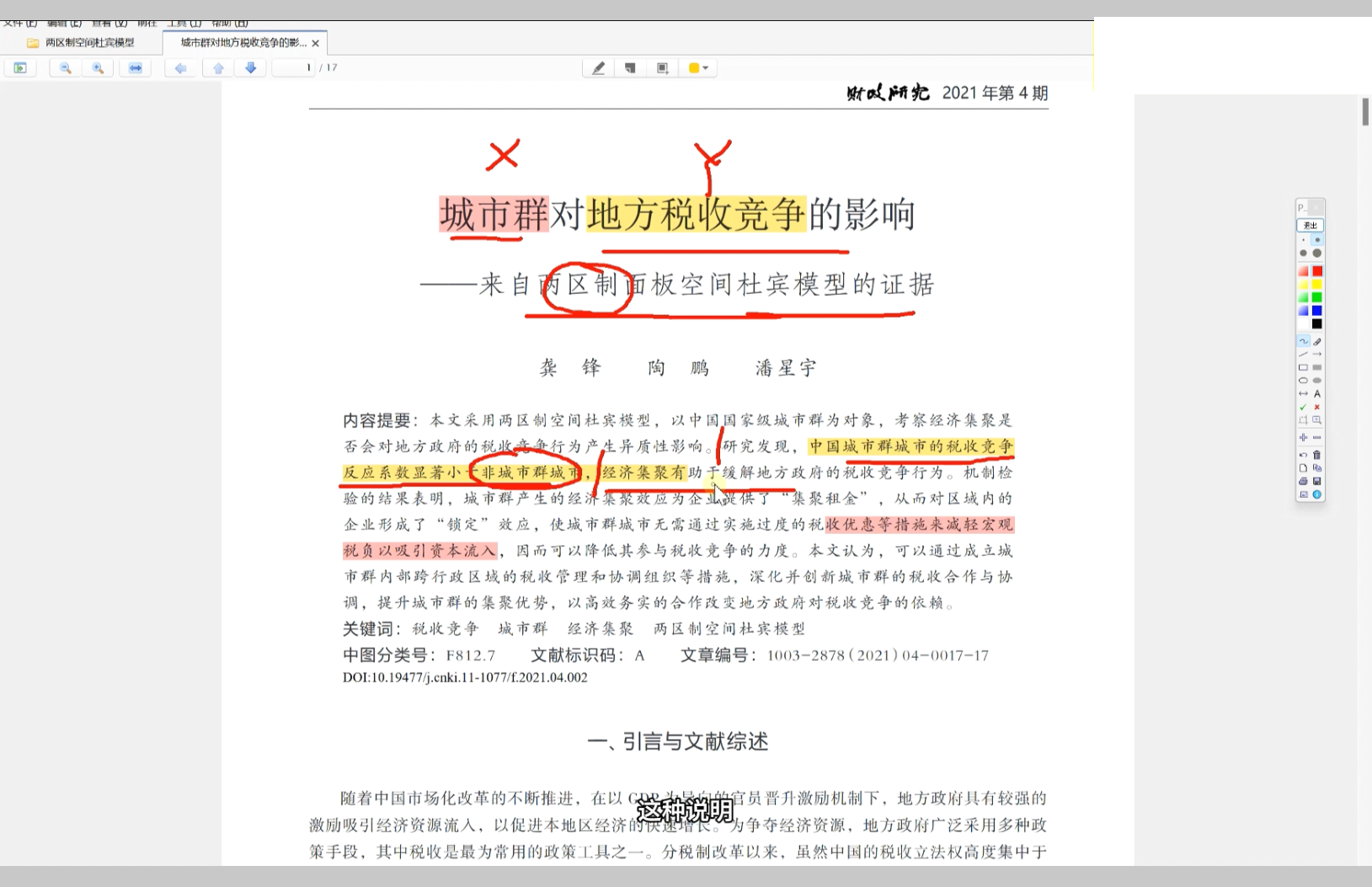The image size is (1372, 887).
Task: Choose the area selection tool in the PDF toolbar
Action: click(x=663, y=68)
